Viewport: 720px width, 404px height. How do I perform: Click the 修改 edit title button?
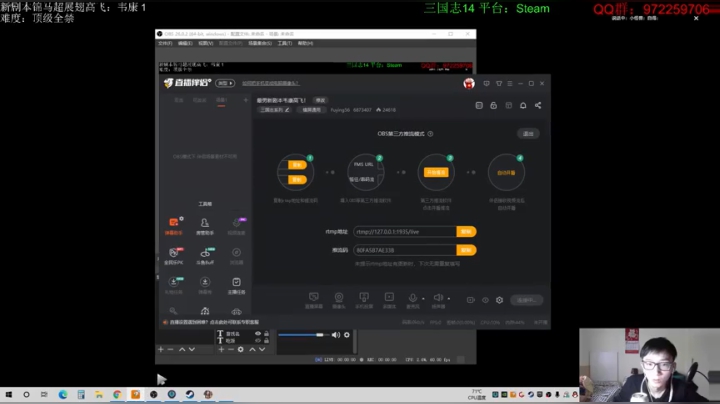point(320,101)
